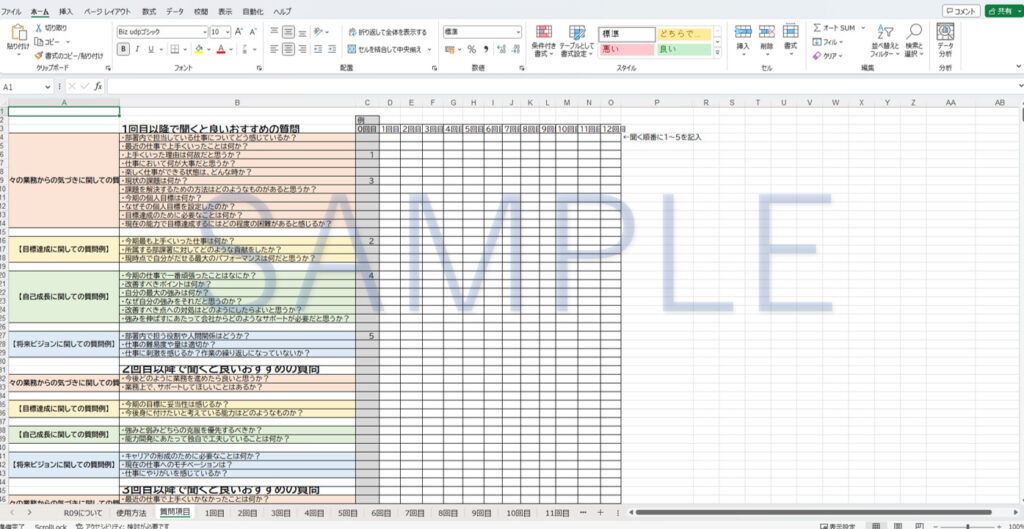Expand the Merge and Center dropdown arrow
Image resolution: width=1024 pixels, height=529 pixels.
[430, 49]
